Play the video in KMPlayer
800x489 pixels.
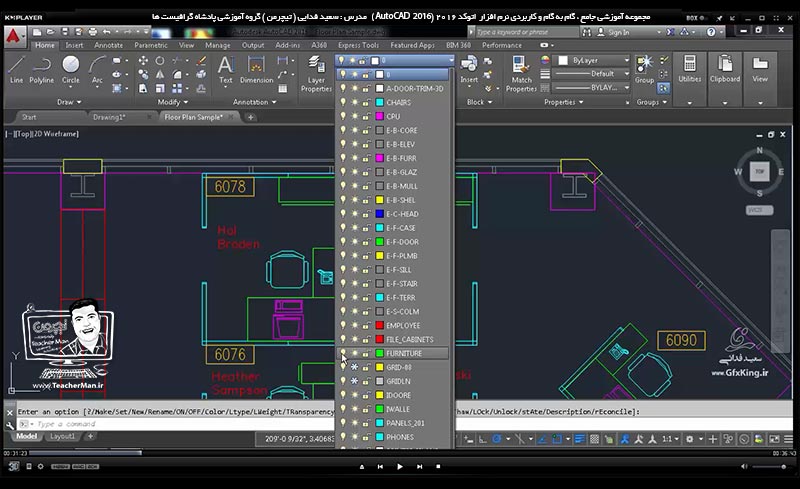point(399,466)
